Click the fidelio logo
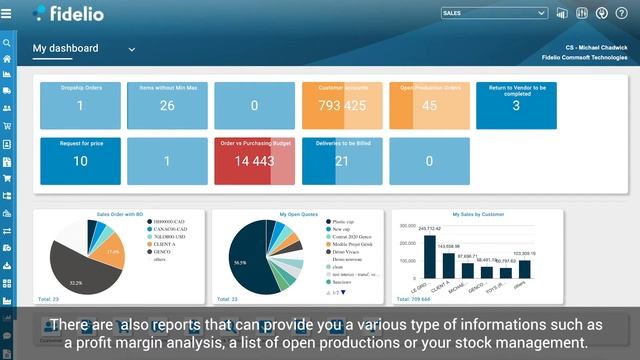This screenshot has width=640, height=360. click(69, 13)
